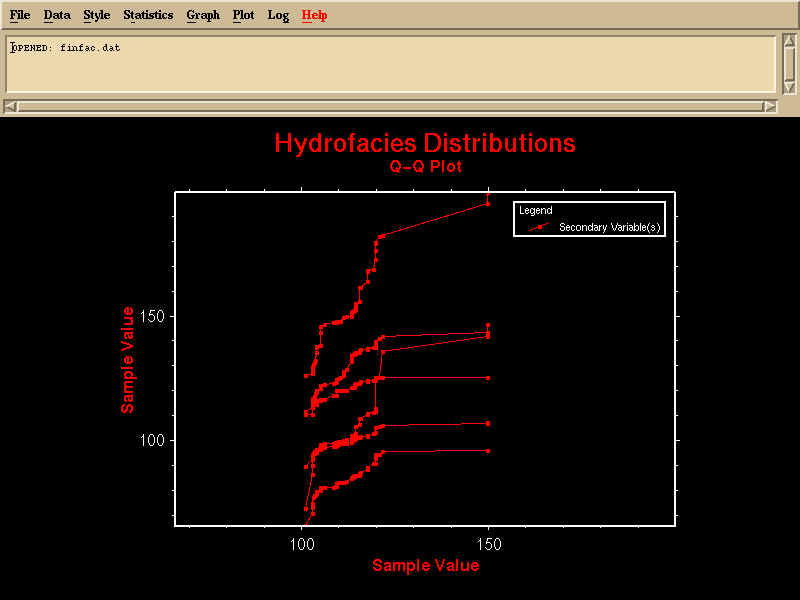The image size is (800, 600).
Task: Click the vertical scrollbar track of the log
Action: [x=789, y=64]
